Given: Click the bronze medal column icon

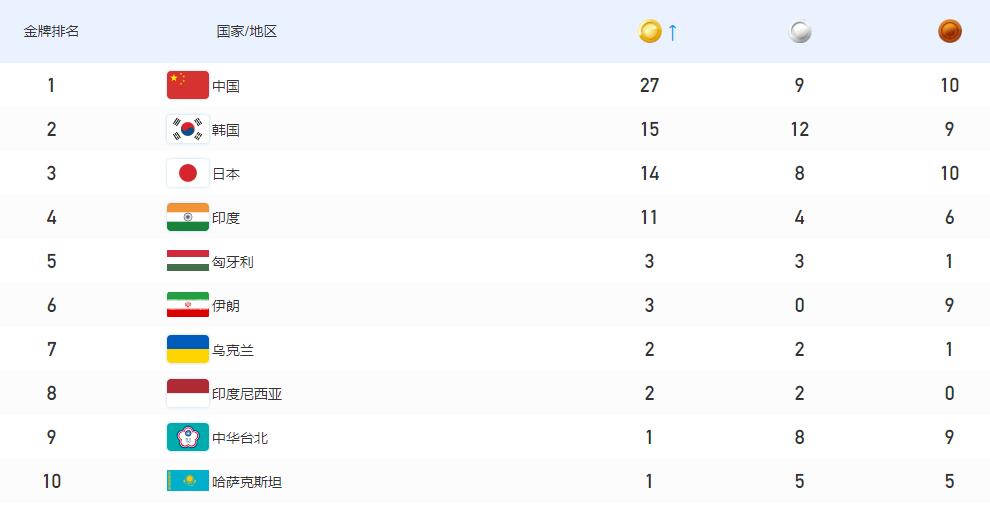Looking at the screenshot, I should point(950,31).
